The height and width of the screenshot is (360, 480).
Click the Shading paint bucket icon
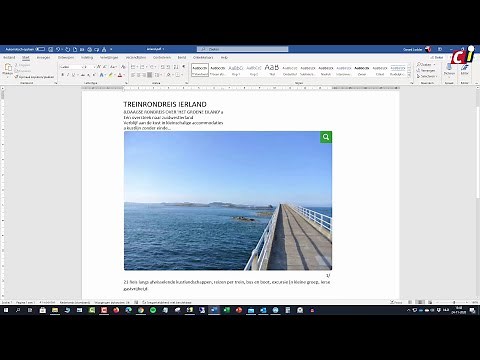168,75
